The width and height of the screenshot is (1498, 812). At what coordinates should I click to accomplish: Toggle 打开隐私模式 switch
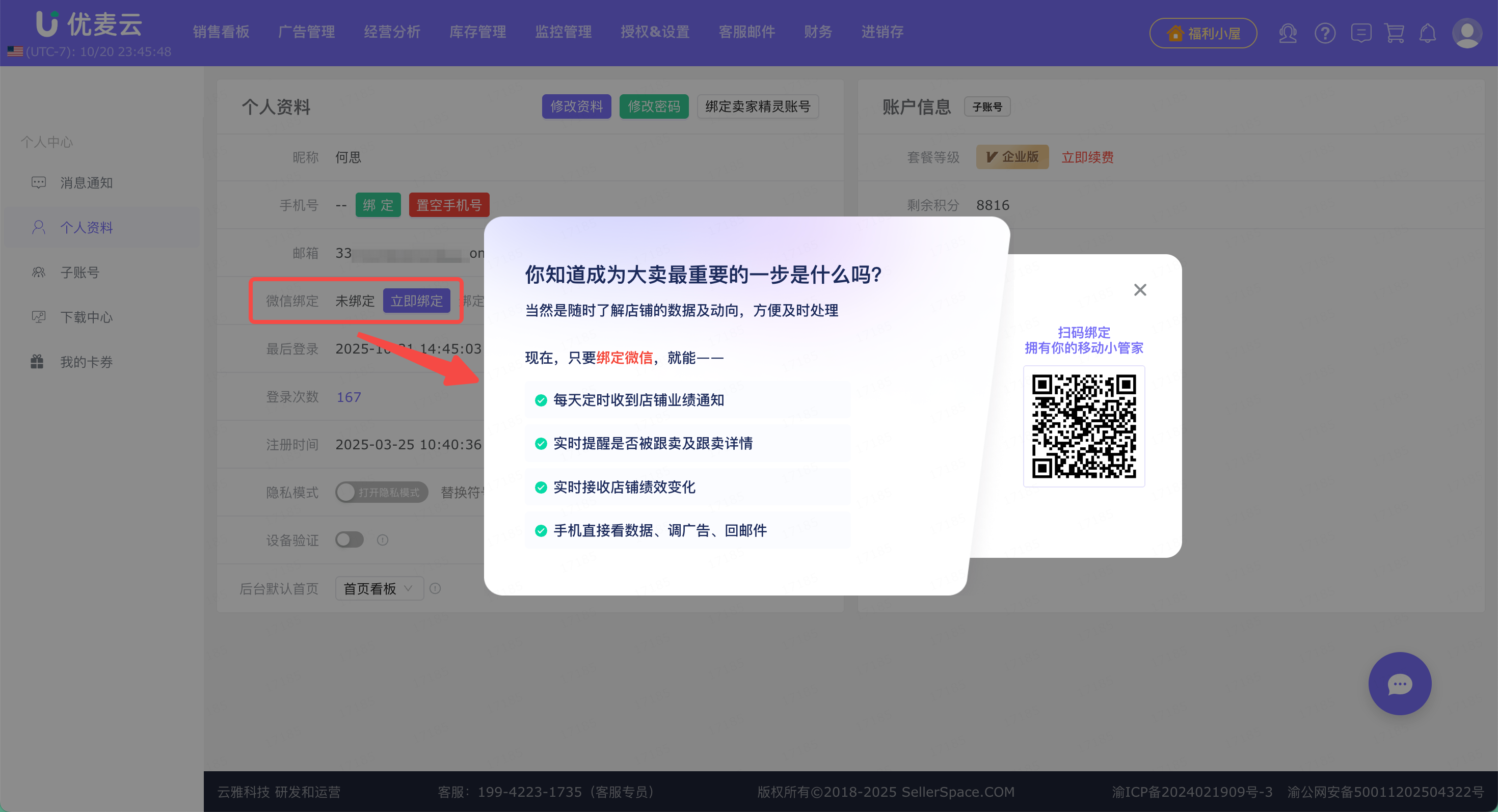pyautogui.click(x=382, y=492)
